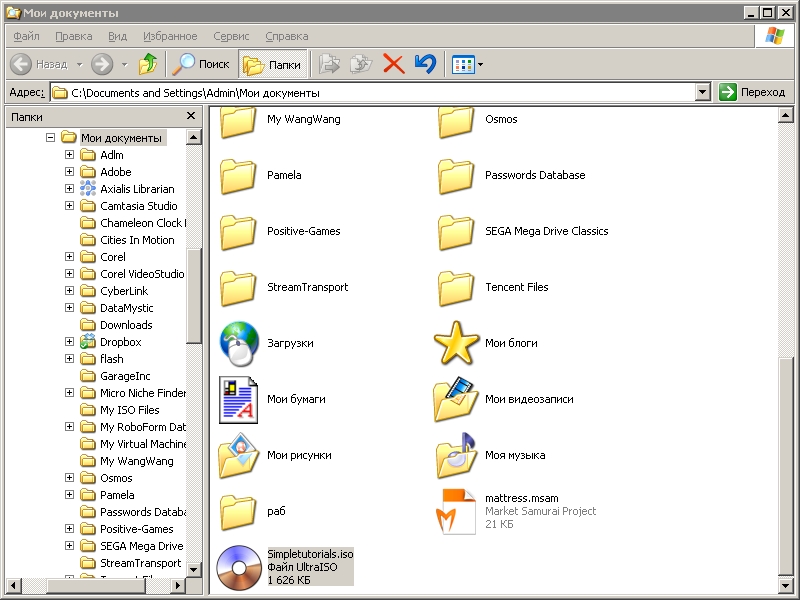Select the Passwords Database folder icon
The height and width of the screenshot is (600, 800).
coord(456,176)
